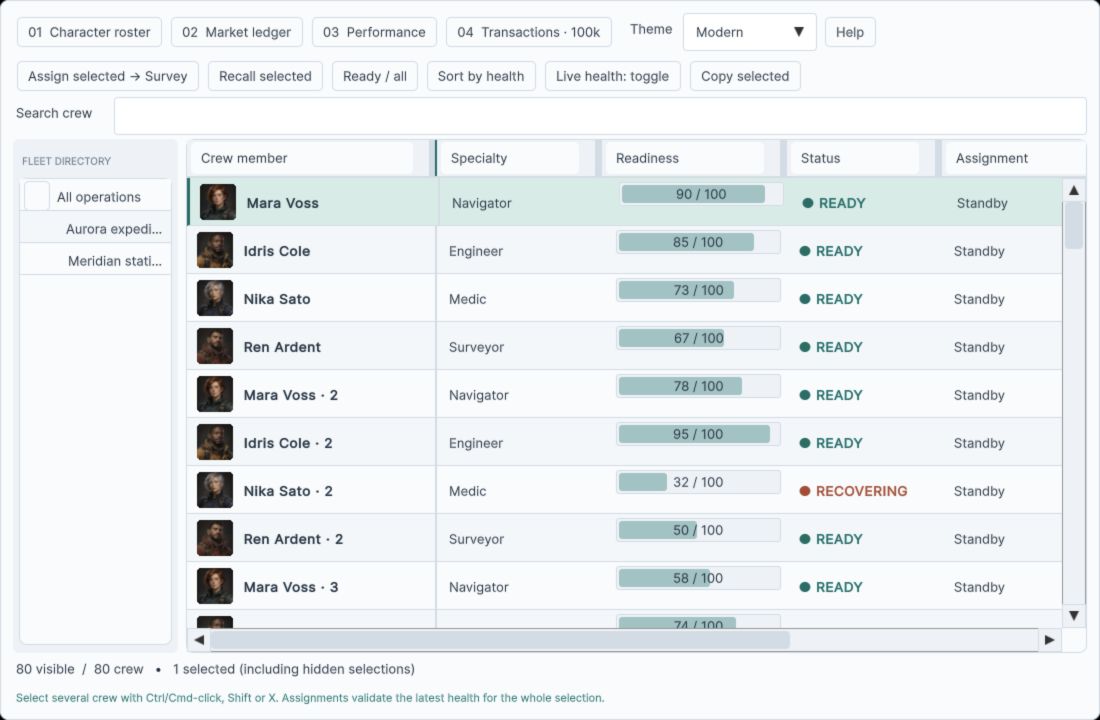Sort by Readiness column header
Image resolution: width=1100 pixels, height=720 pixels.
pos(684,158)
